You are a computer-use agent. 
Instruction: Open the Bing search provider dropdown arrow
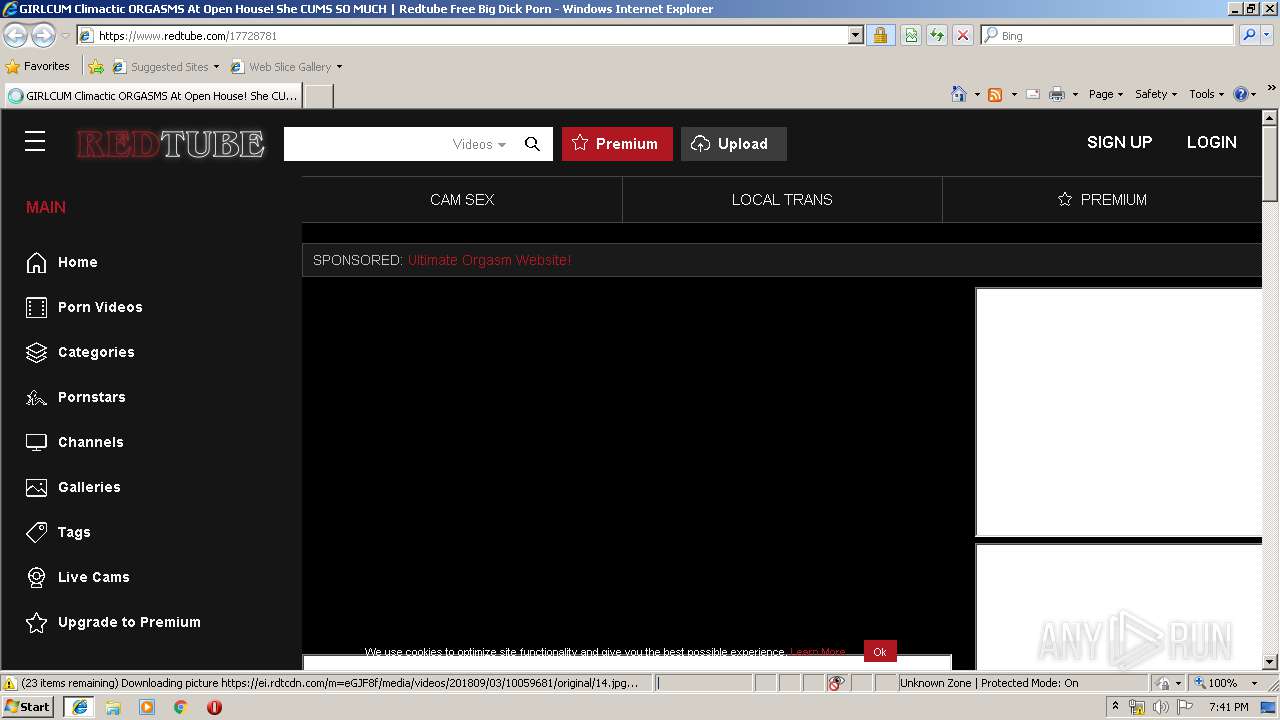[1267, 35]
